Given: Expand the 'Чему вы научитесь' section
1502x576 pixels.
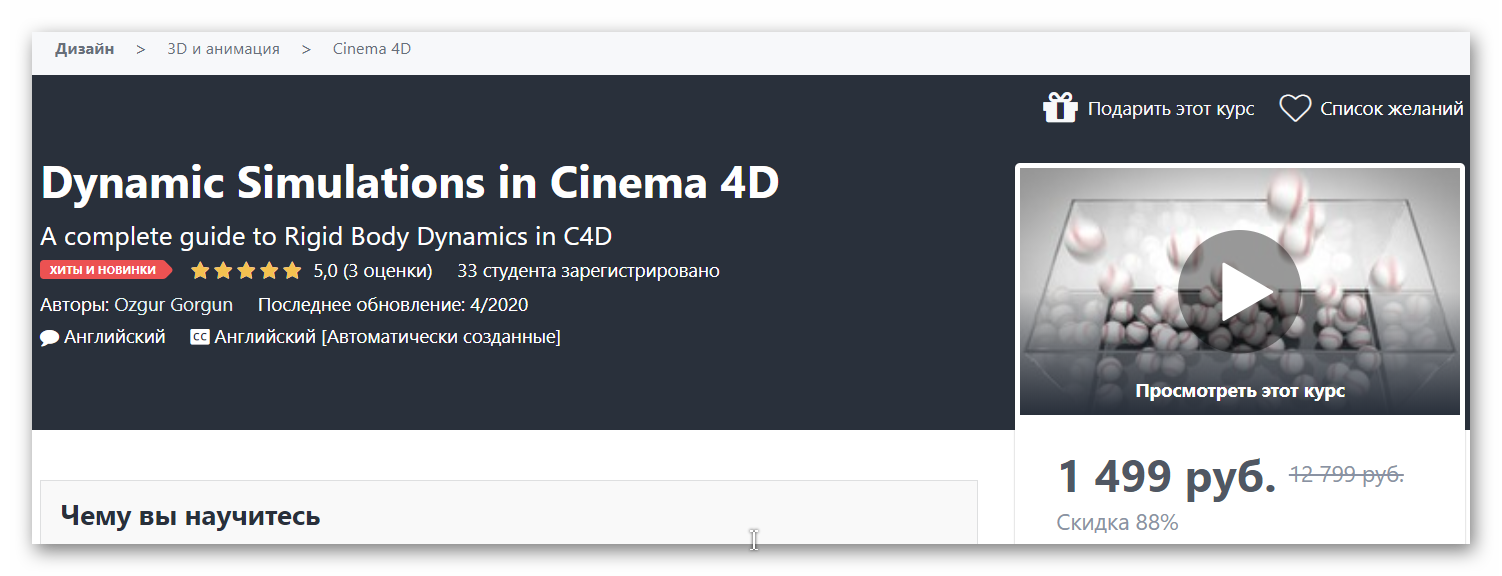Looking at the screenshot, I should [x=189, y=515].
